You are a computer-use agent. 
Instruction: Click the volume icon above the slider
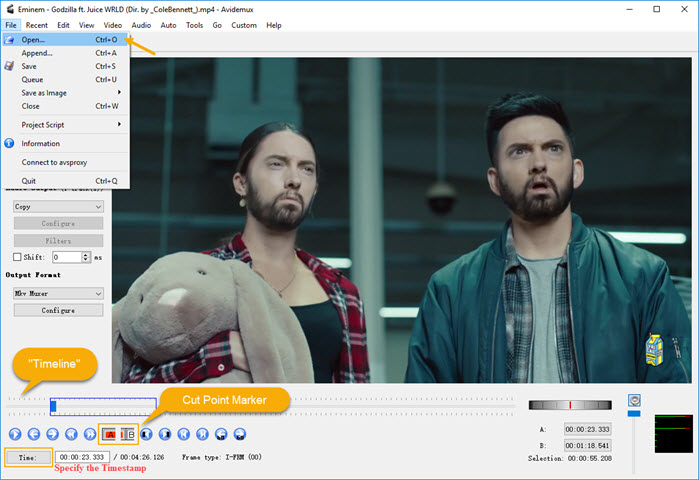coord(634,400)
